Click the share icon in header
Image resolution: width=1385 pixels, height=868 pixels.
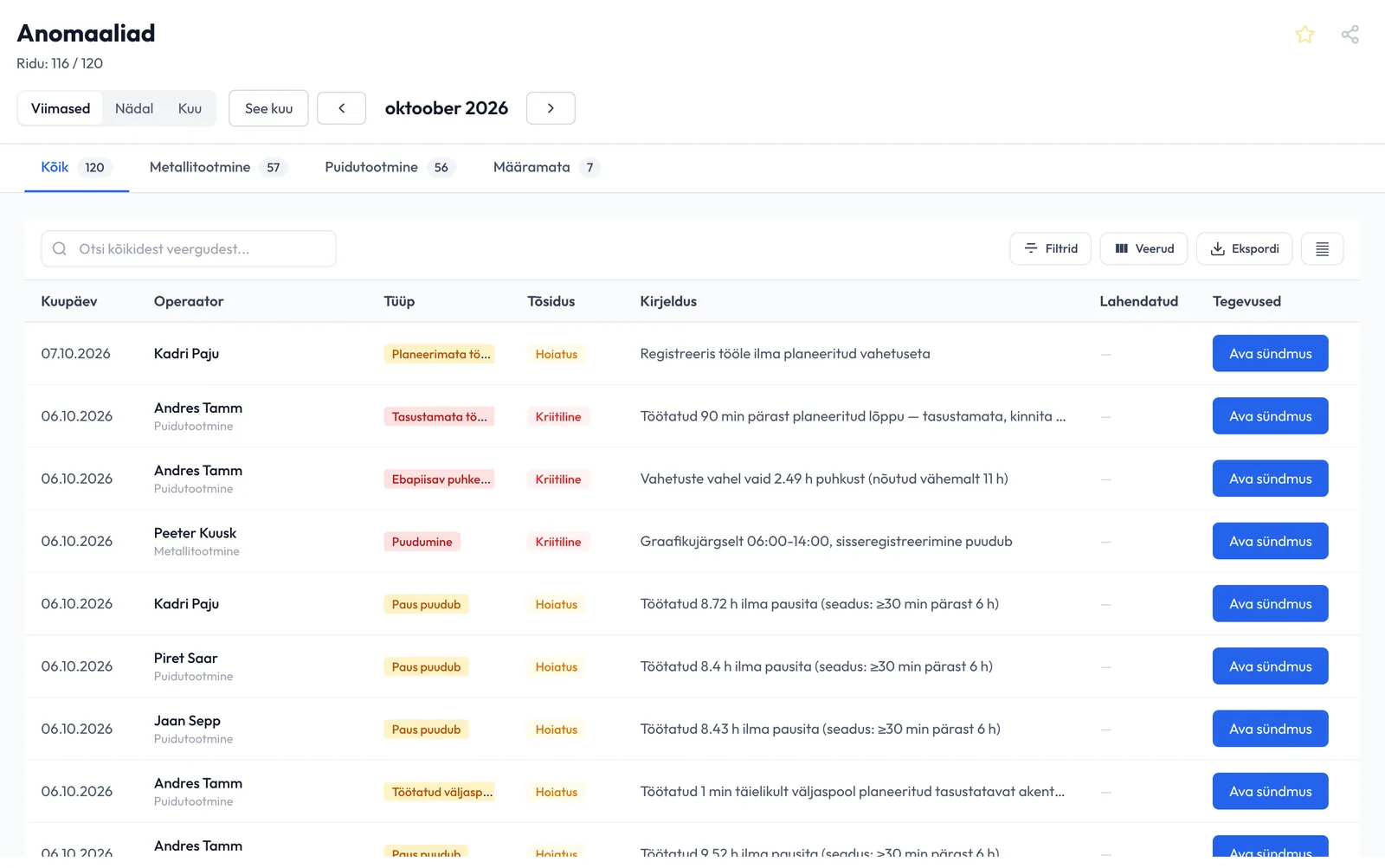point(1350,35)
